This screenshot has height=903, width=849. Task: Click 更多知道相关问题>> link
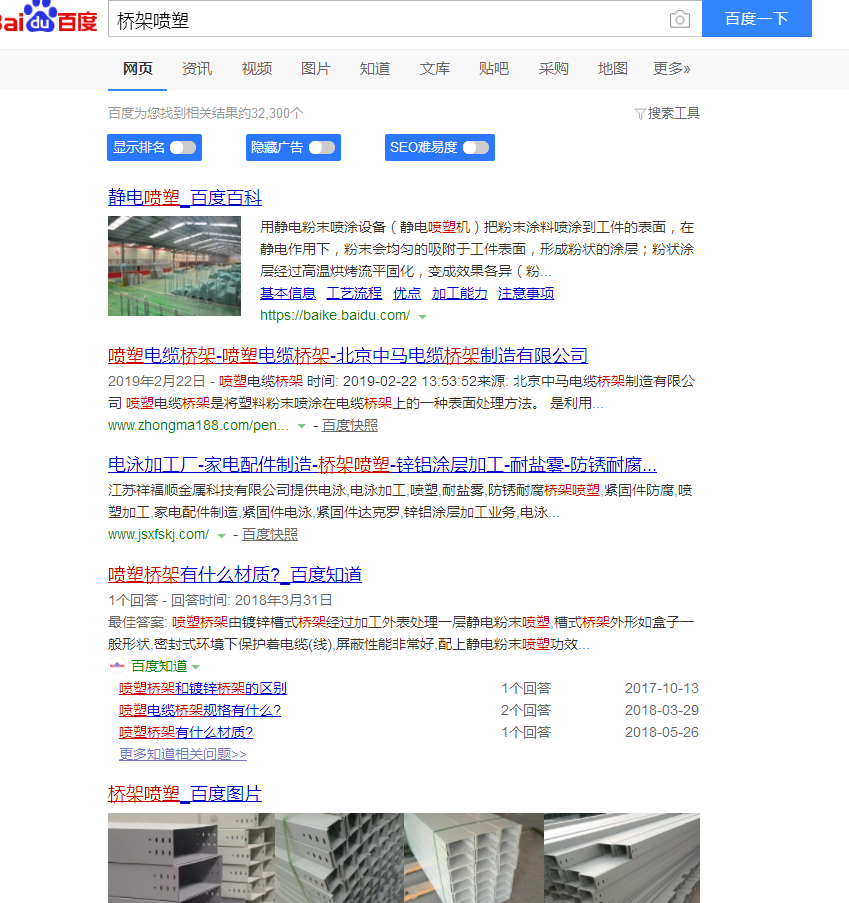[x=183, y=754]
